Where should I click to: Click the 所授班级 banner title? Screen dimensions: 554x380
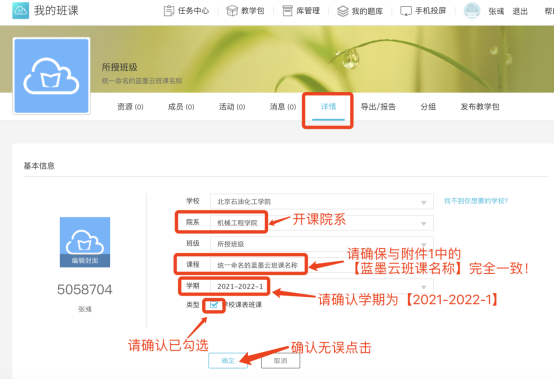click(119, 67)
